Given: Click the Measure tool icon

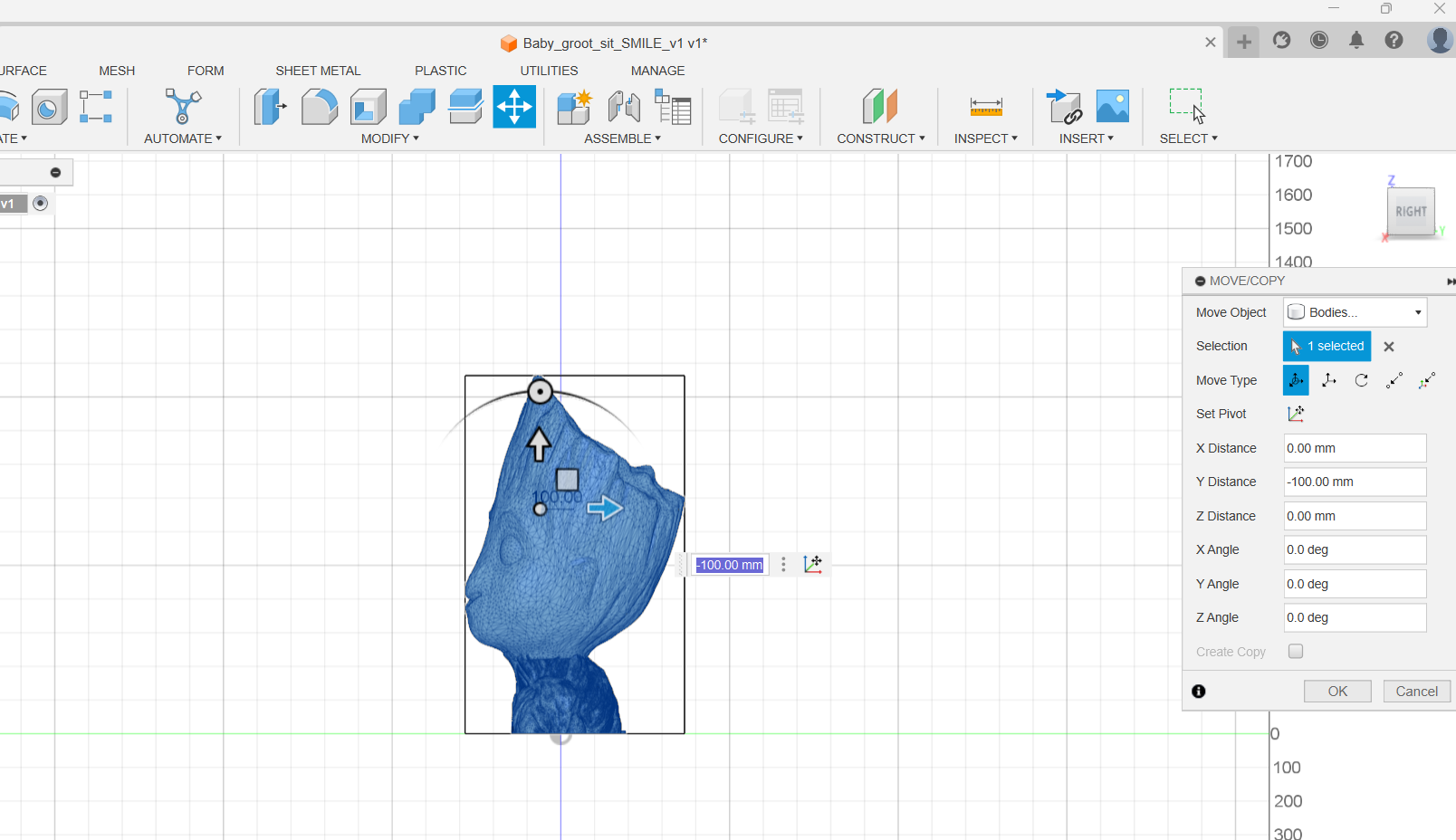Looking at the screenshot, I should 986,107.
